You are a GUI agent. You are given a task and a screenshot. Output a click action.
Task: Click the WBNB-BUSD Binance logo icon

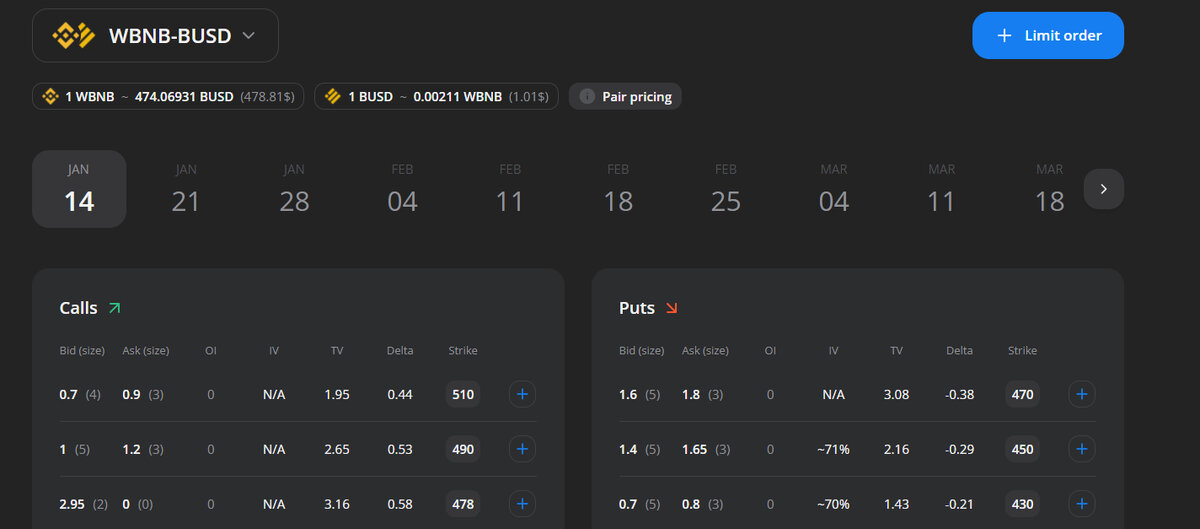tap(74, 36)
